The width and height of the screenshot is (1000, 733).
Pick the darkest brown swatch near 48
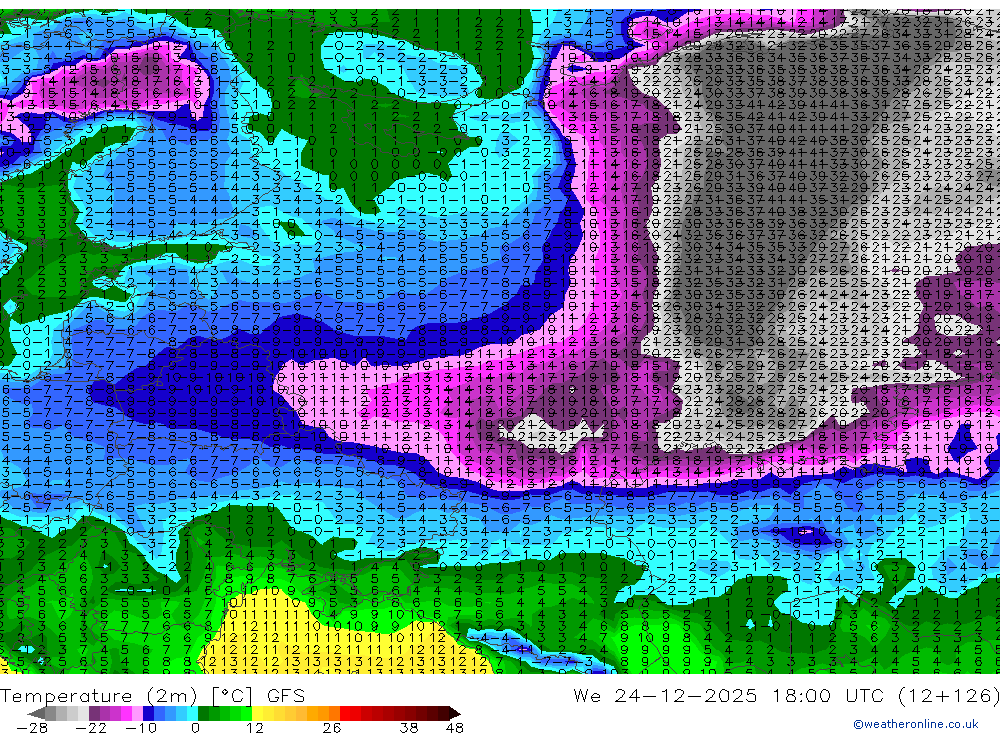(x=444, y=714)
